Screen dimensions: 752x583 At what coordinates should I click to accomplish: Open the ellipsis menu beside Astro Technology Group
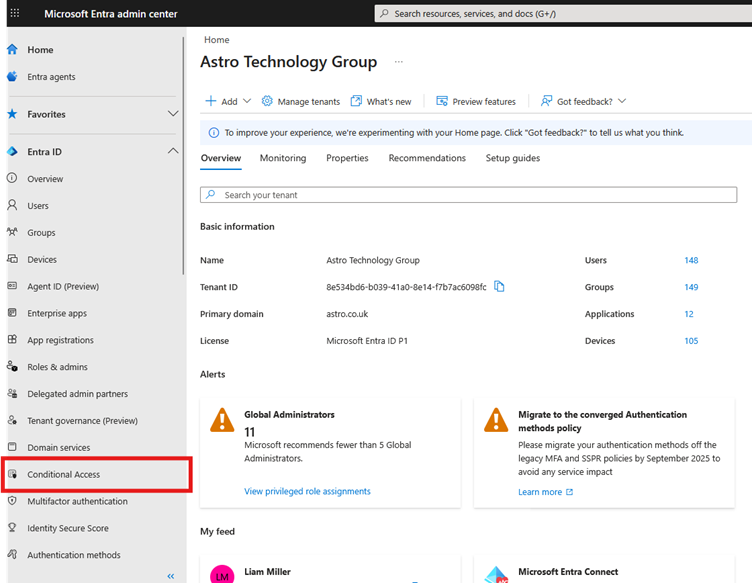coord(399,62)
